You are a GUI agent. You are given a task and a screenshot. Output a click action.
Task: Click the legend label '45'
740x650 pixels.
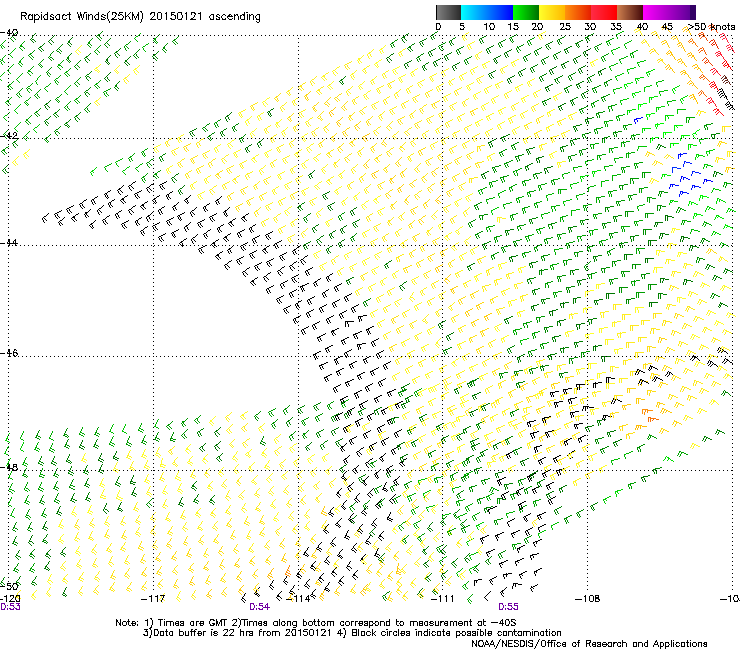pos(667,27)
